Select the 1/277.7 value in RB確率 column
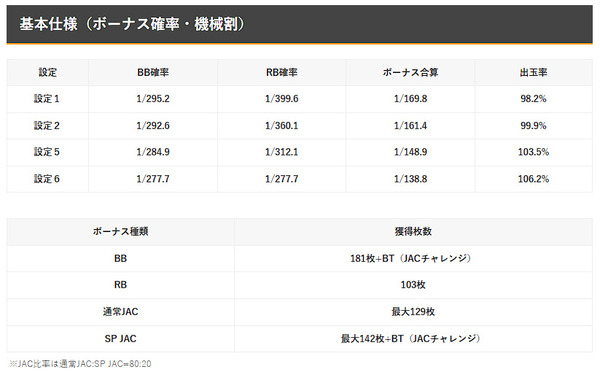The width and height of the screenshot is (600, 383). coord(282,179)
